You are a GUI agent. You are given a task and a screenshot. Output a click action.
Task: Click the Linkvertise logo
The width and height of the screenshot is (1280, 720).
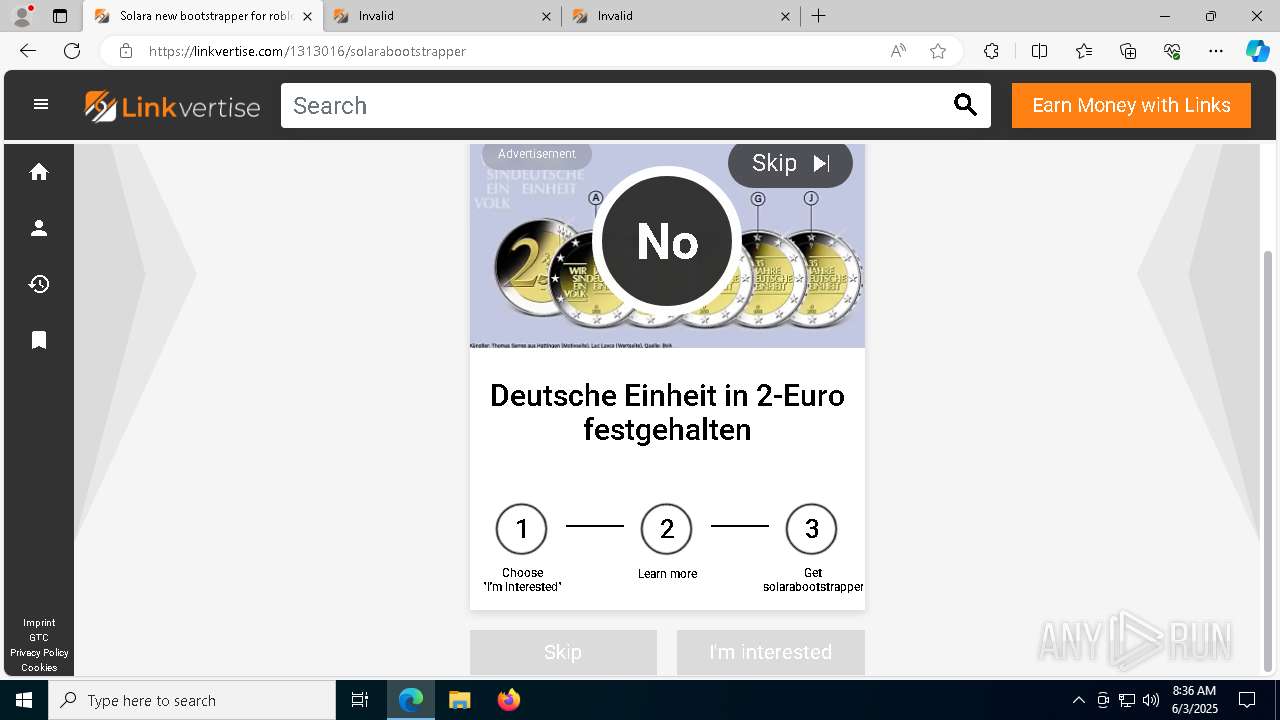172,106
